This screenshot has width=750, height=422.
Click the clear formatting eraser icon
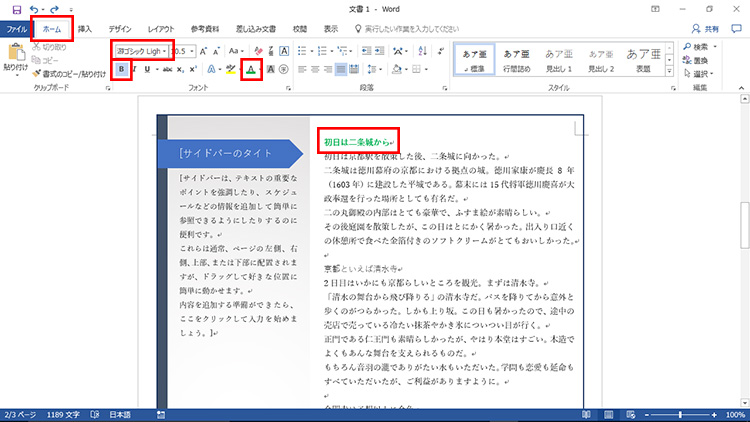point(257,50)
